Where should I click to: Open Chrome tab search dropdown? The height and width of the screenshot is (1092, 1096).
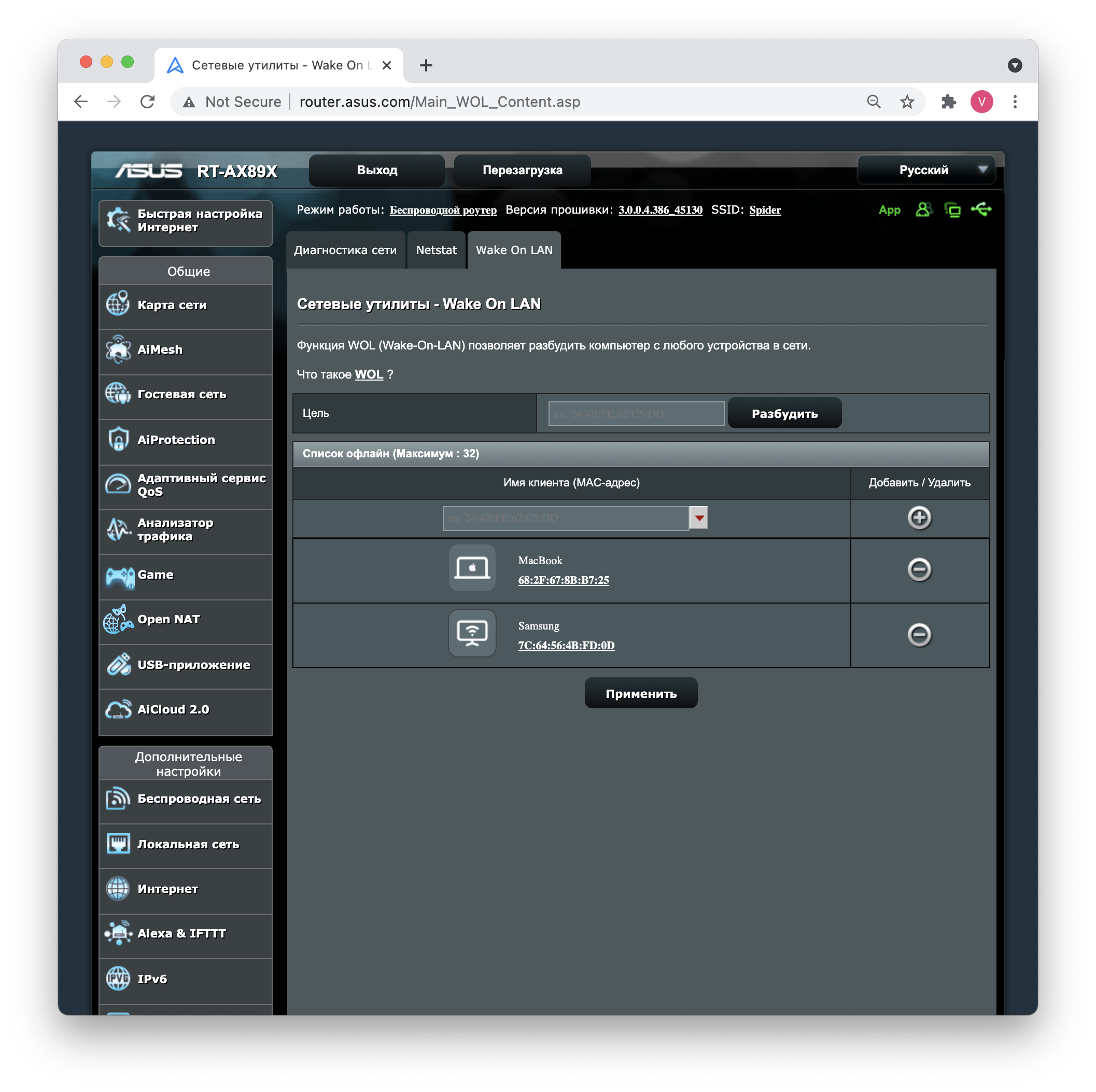(1015, 65)
